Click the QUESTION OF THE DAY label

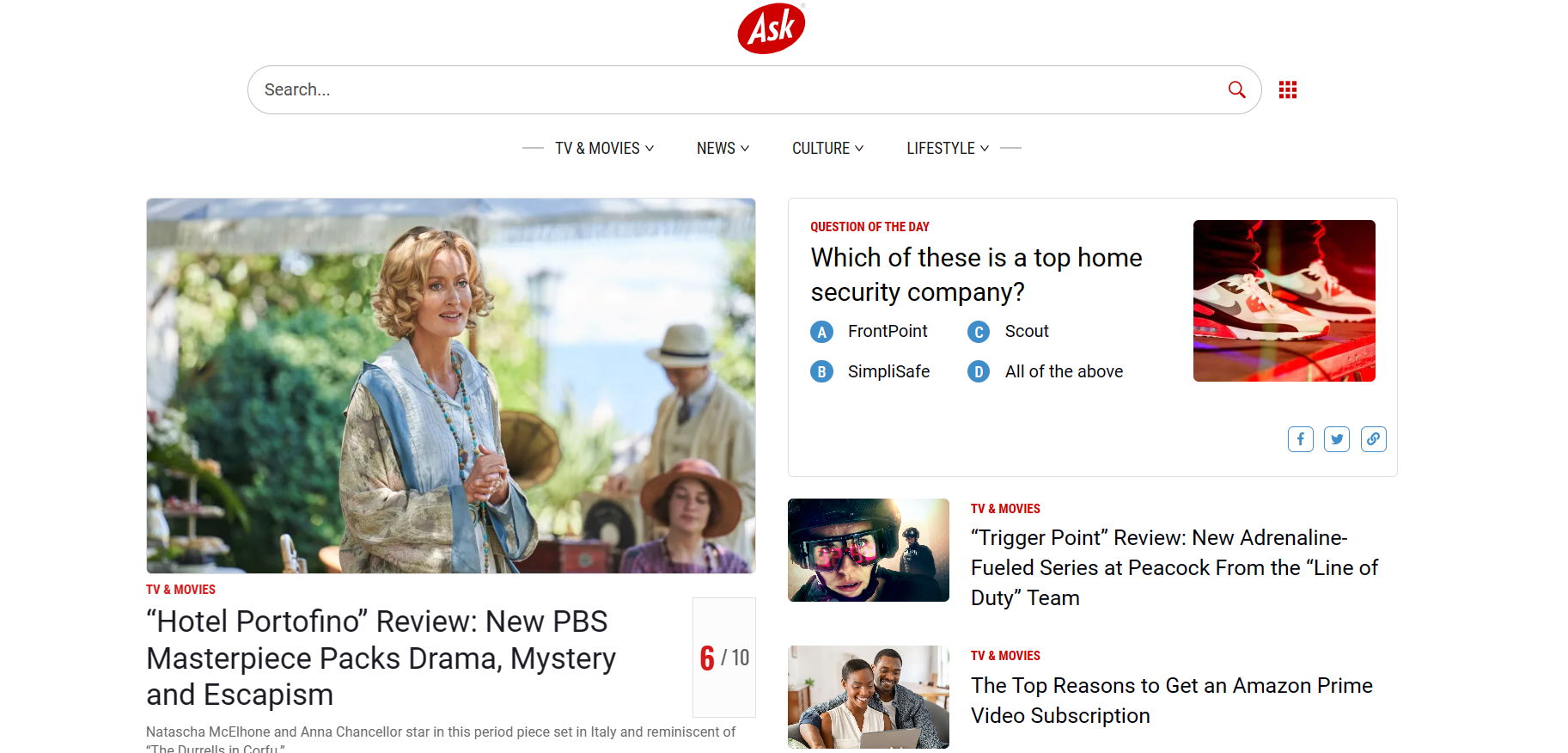869,227
